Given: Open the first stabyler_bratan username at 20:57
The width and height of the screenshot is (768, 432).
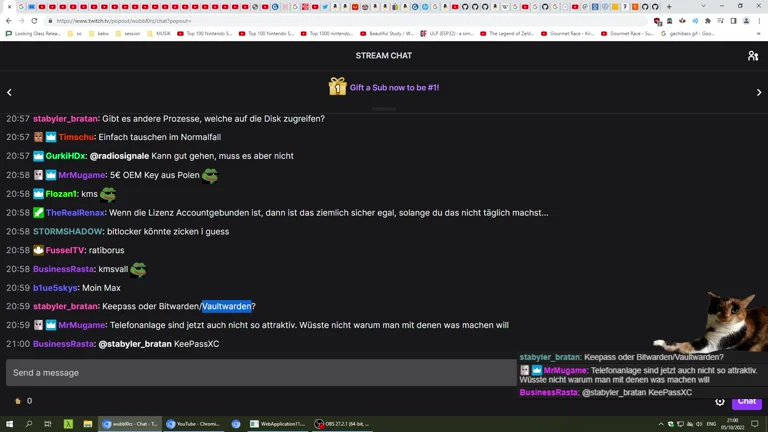Looking at the screenshot, I should click(65, 119).
